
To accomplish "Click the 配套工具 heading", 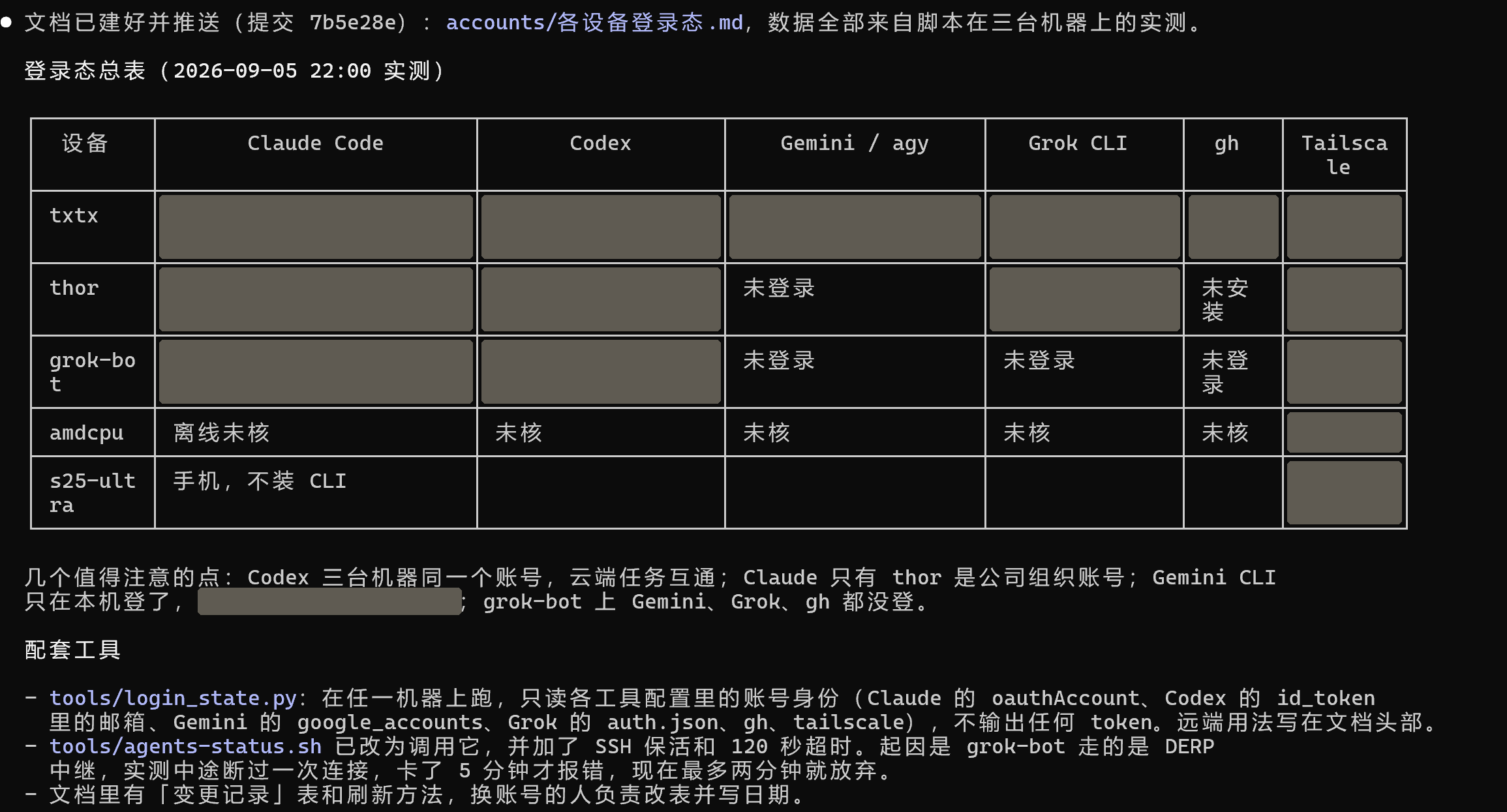I will tap(73, 650).
